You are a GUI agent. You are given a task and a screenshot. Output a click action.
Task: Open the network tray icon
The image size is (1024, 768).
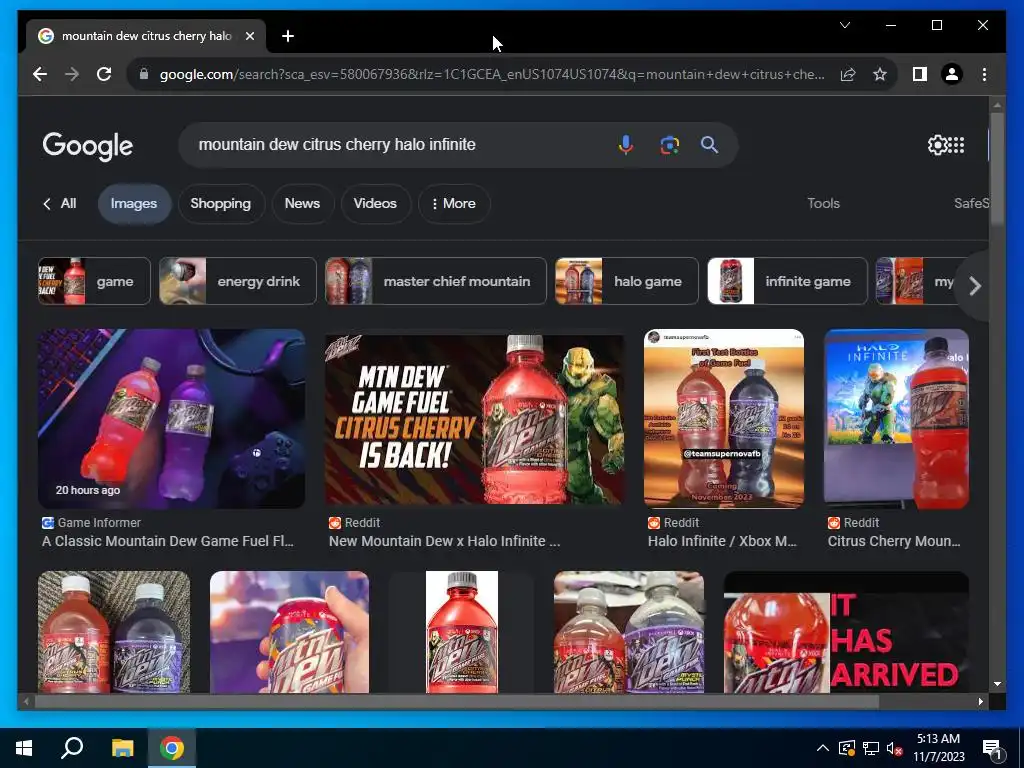pyautogui.click(x=871, y=748)
